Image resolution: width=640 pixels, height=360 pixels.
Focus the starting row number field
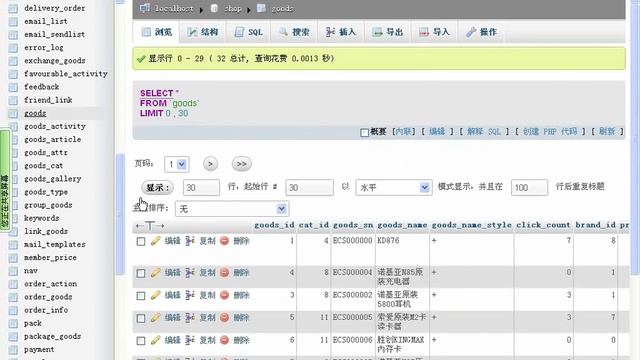pos(309,188)
